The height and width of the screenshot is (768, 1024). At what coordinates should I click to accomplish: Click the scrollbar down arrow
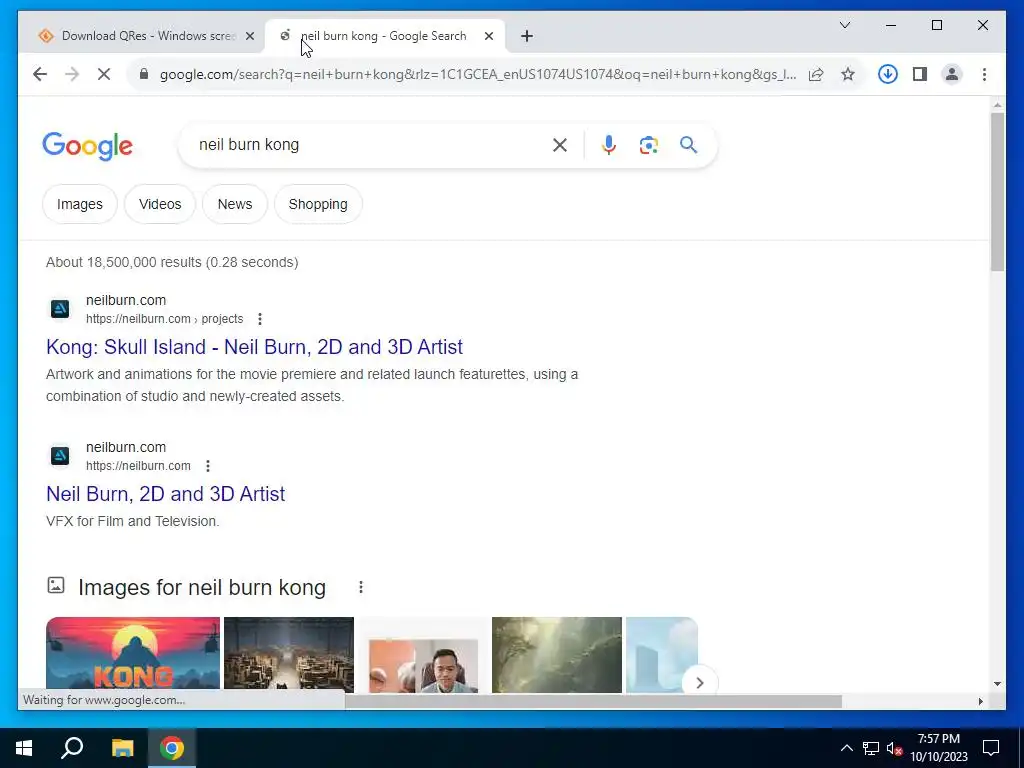pyautogui.click(x=997, y=684)
